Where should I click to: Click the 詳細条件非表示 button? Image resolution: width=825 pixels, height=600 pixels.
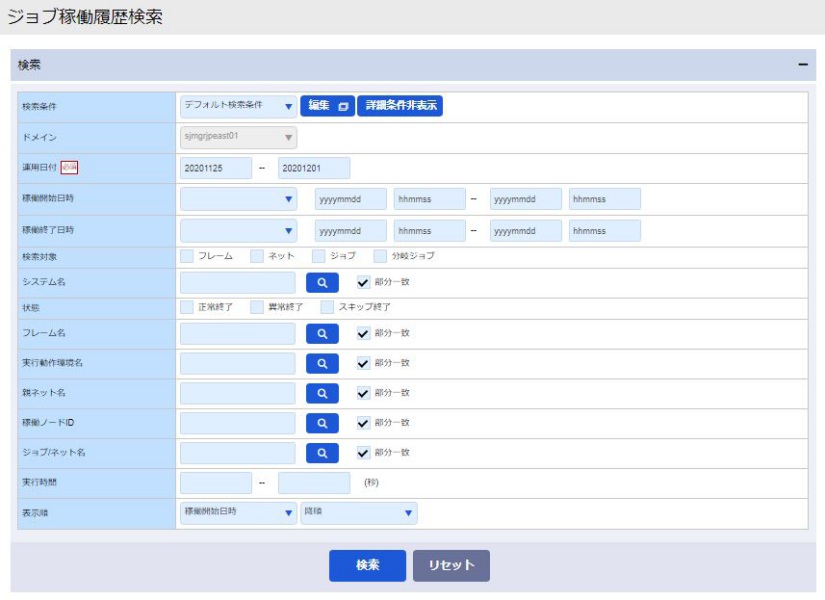point(400,106)
